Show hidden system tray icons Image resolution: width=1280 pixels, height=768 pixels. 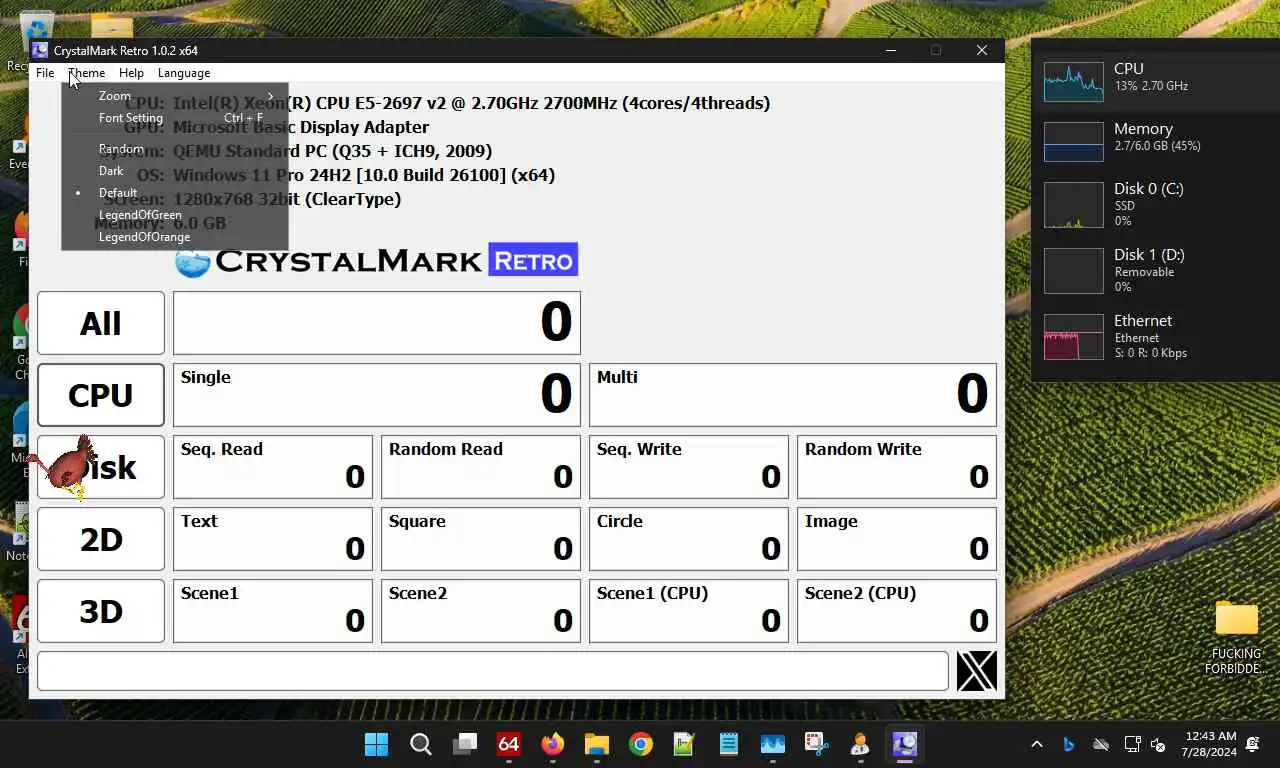coord(1037,744)
